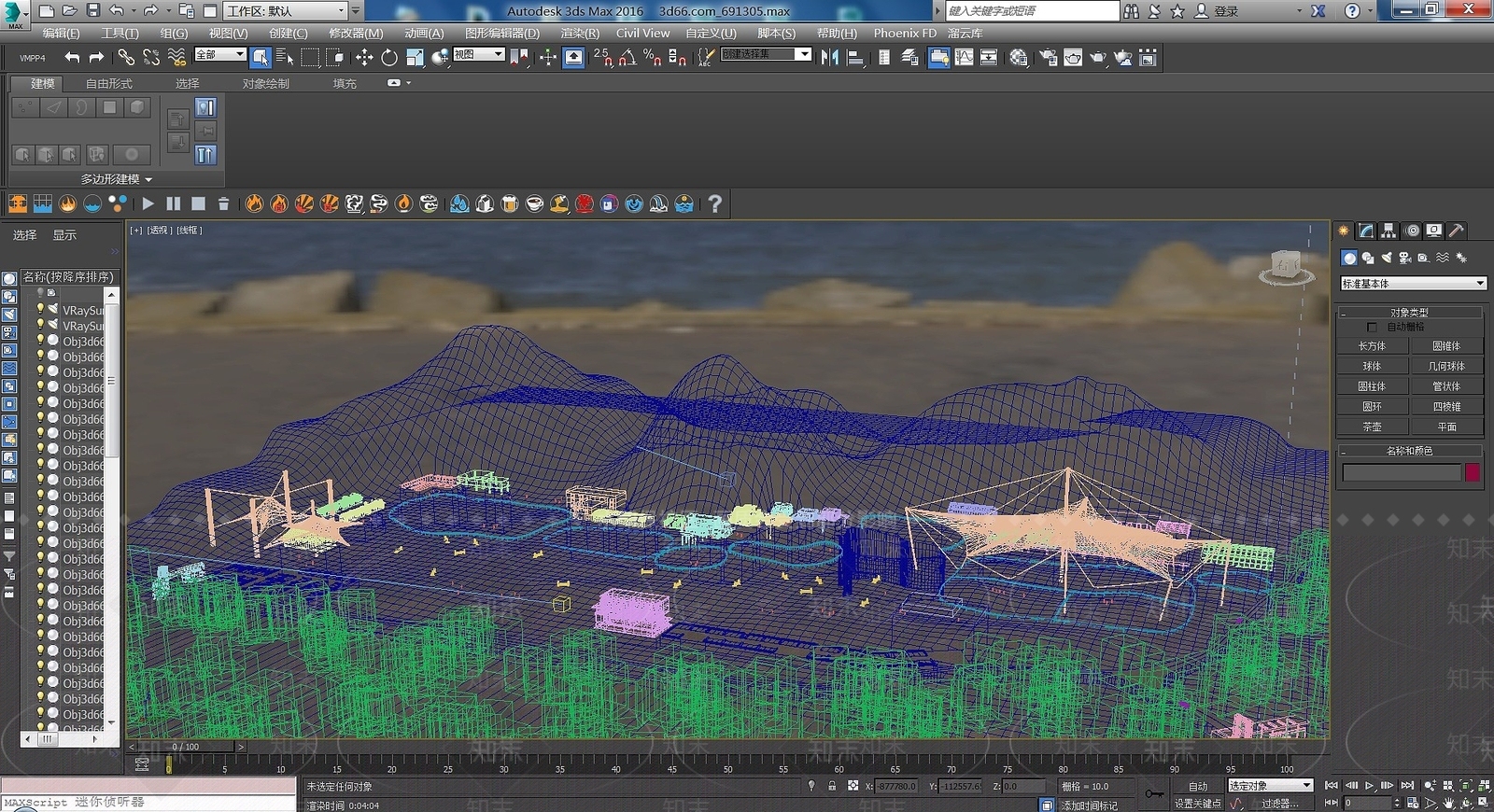Screen dimensions: 1494x812
Task: Create a 茶壶 teapot primitive
Action: point(1372,427)
